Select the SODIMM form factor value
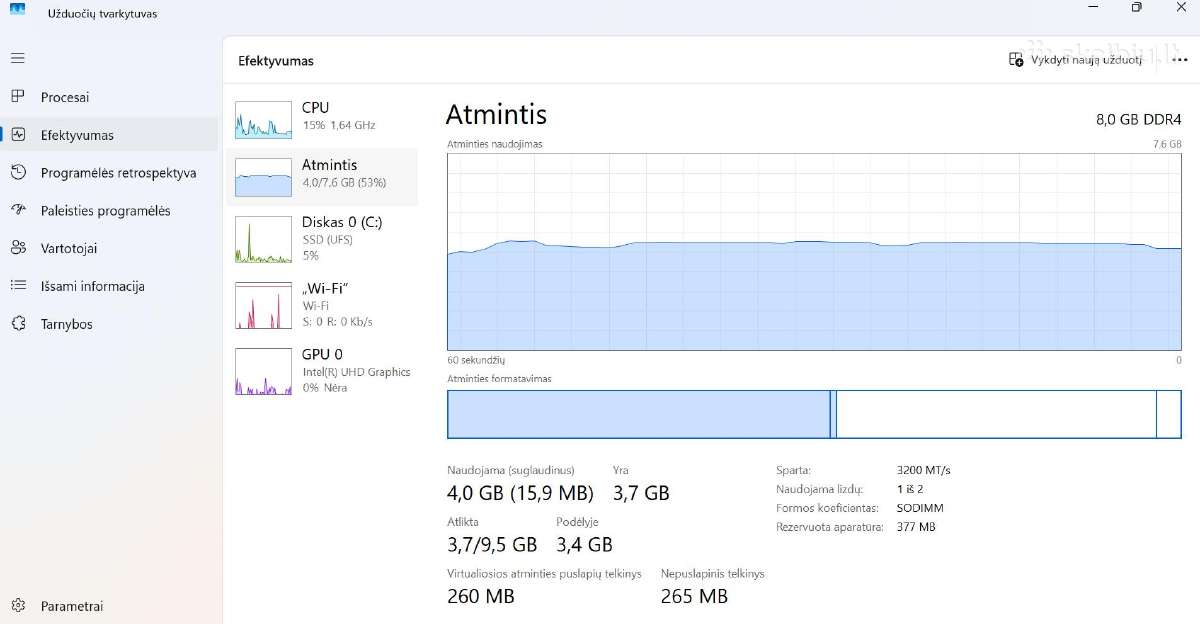 tap(921, 508)
